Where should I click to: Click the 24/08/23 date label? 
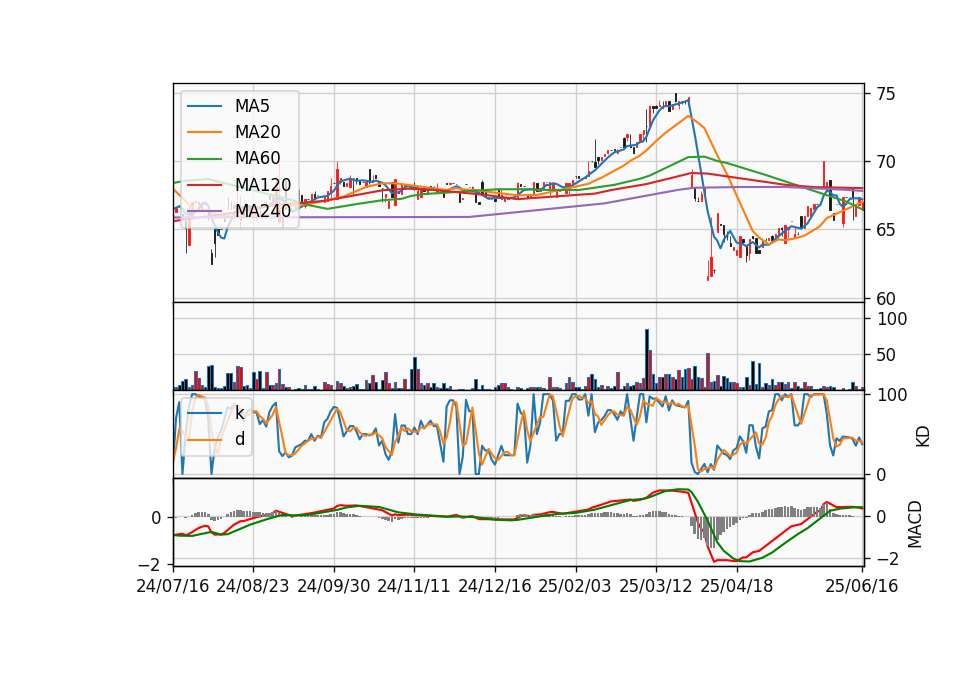pos(253,586)
